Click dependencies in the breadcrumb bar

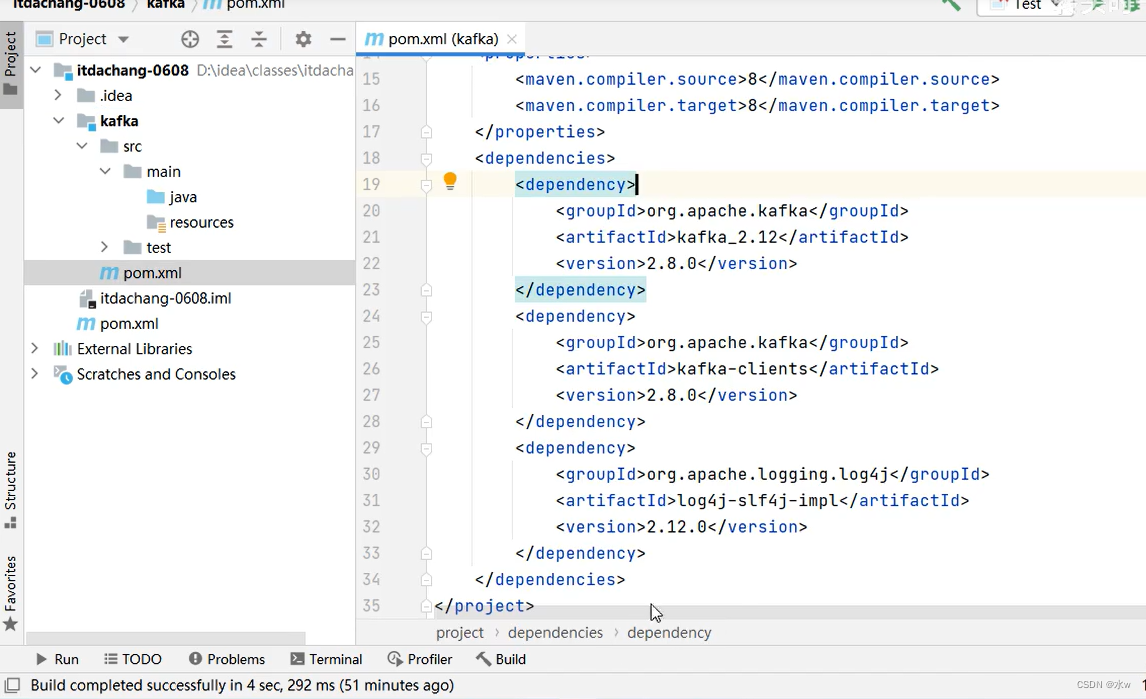(x=555, y=633)
